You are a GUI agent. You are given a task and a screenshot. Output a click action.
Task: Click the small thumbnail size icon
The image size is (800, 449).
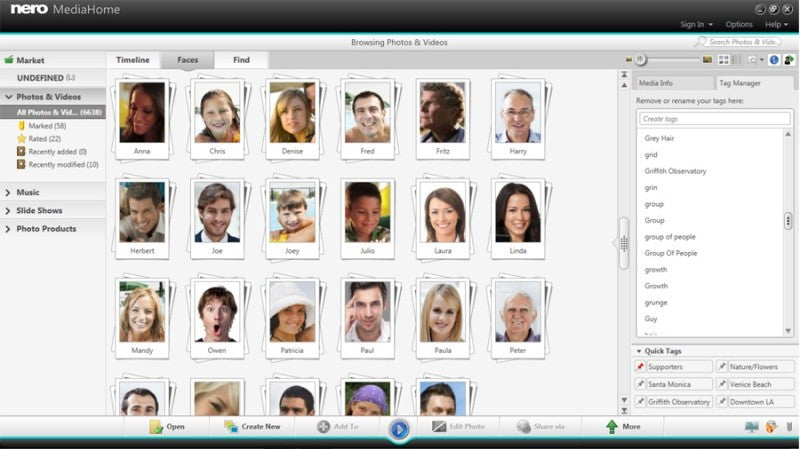(629, 60)
